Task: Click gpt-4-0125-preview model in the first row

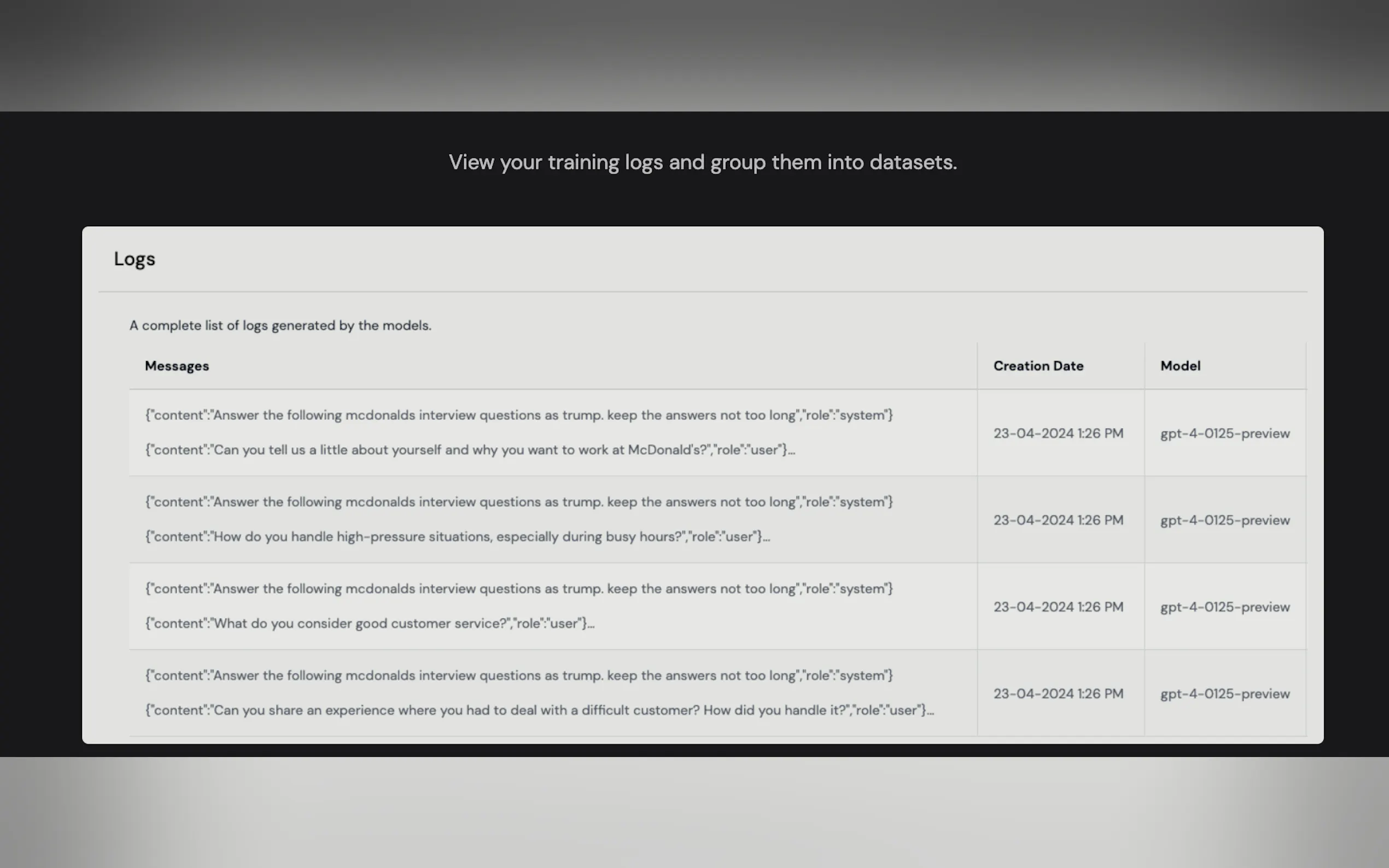Action: tap(1224, 433)
